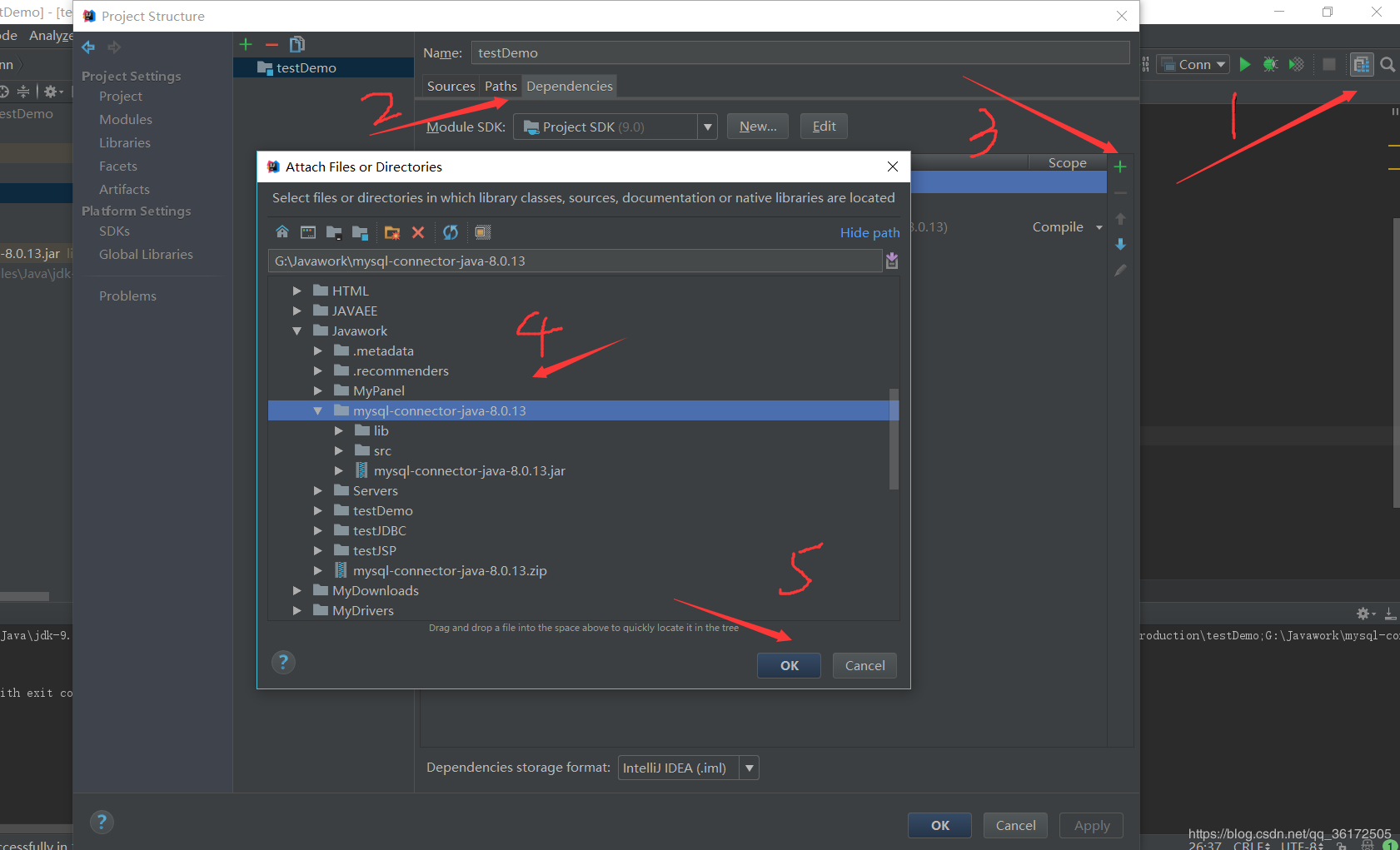
Task: Open help in the Project Structure dialog
Action: [x=102, y=823]
